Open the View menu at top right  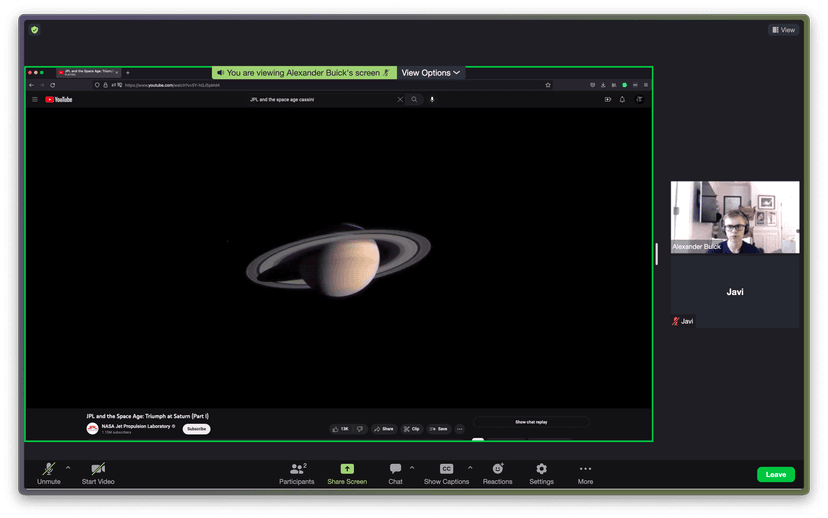[x=783, y=30]
